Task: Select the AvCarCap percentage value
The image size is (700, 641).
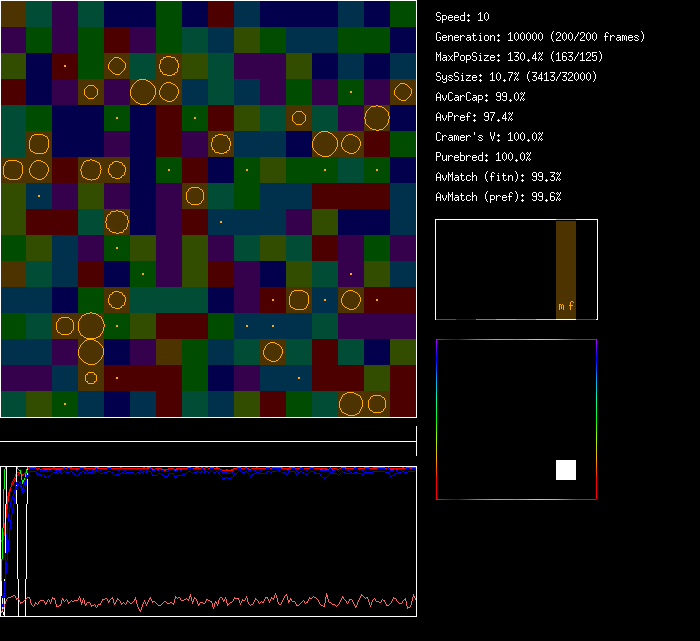Action: [x=511, y=97]
